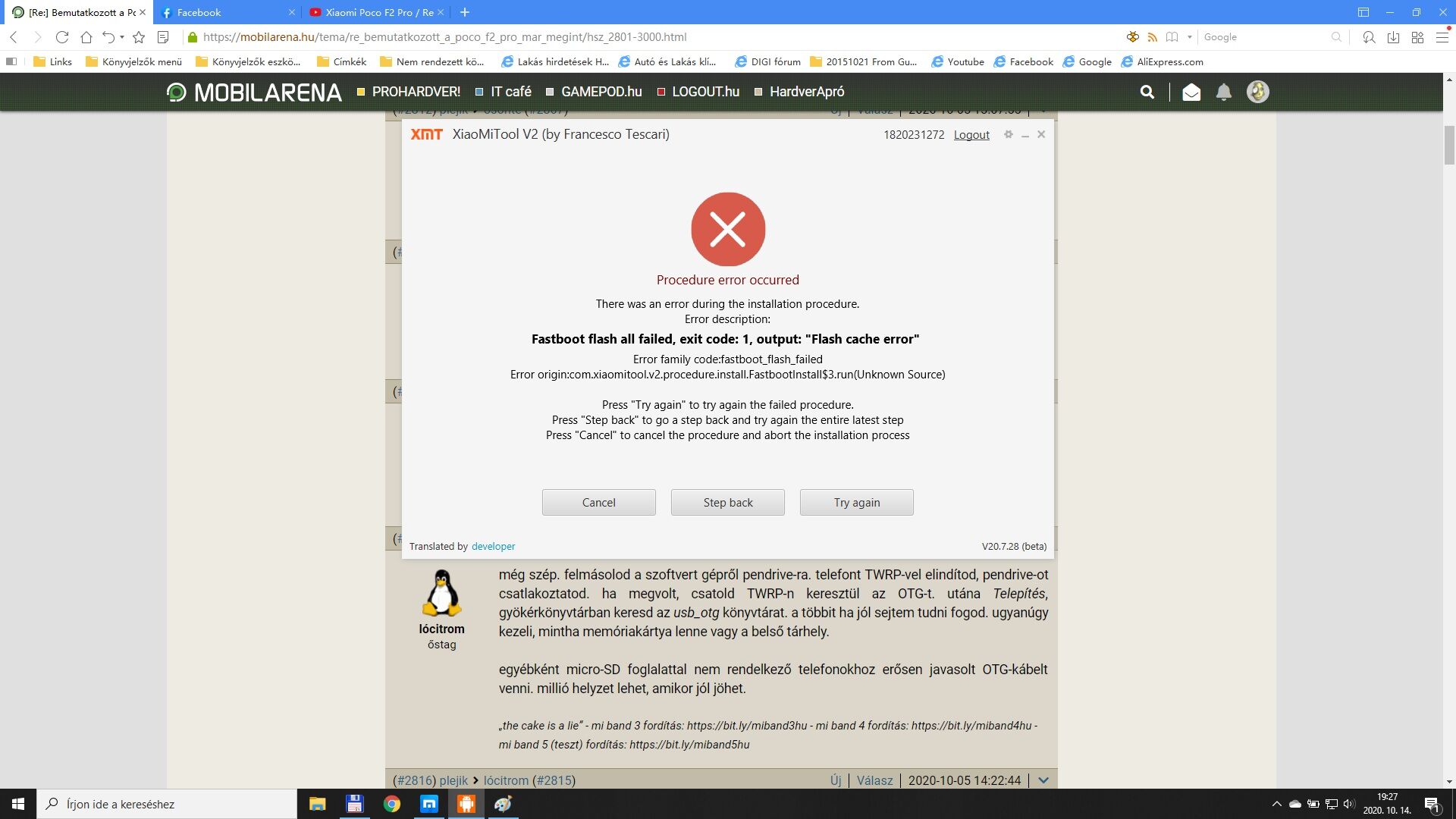Go back in browser history
Viewport: 1456px width, 819px height.
pyautogui.click(x=14, y=36)
